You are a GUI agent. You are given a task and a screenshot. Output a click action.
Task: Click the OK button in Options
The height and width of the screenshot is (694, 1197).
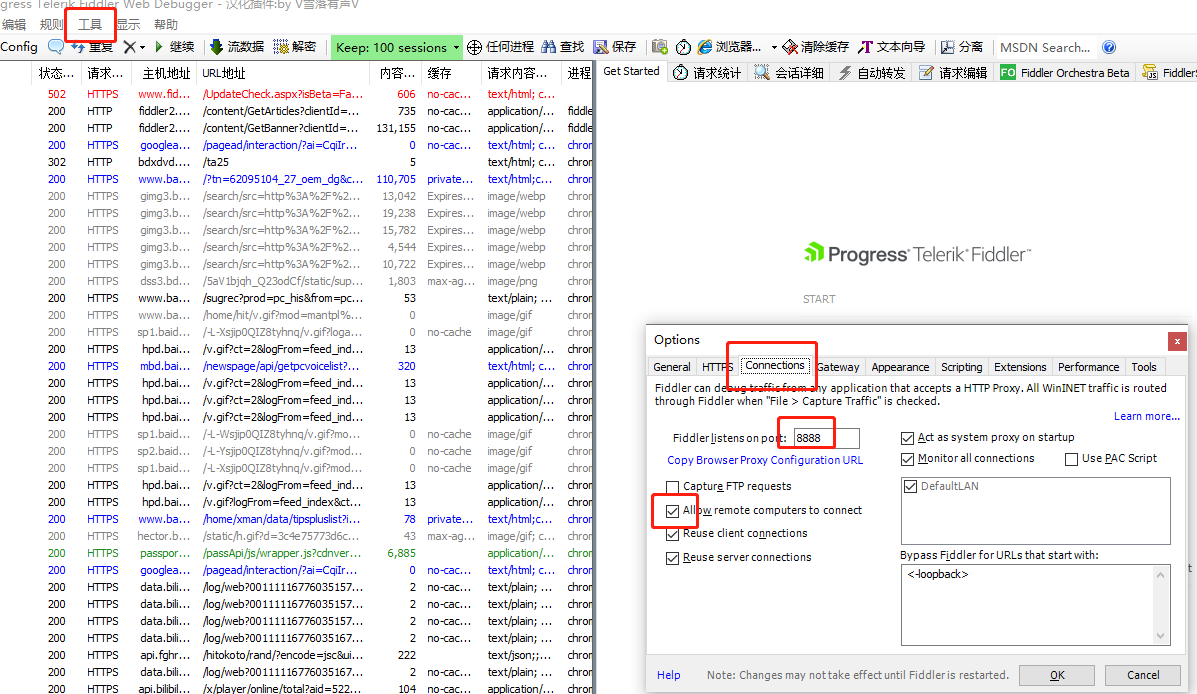1057,675
